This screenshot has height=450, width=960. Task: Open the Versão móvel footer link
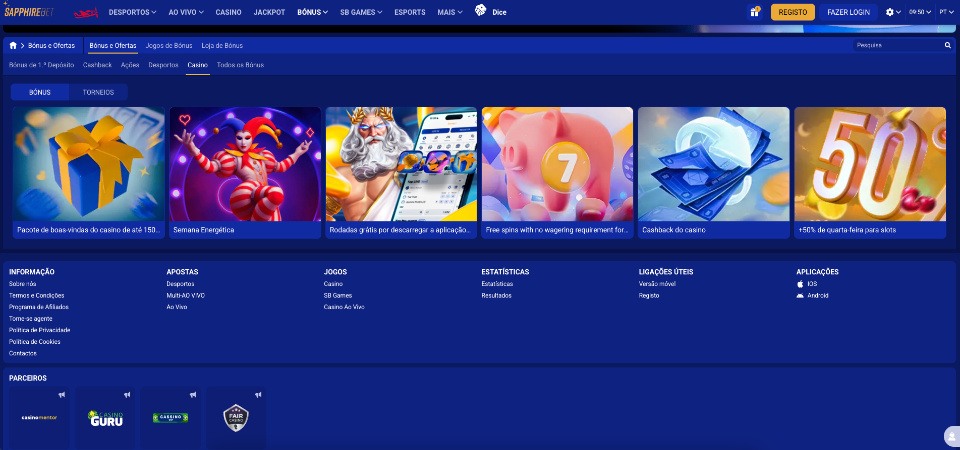(x=657, y=284)
